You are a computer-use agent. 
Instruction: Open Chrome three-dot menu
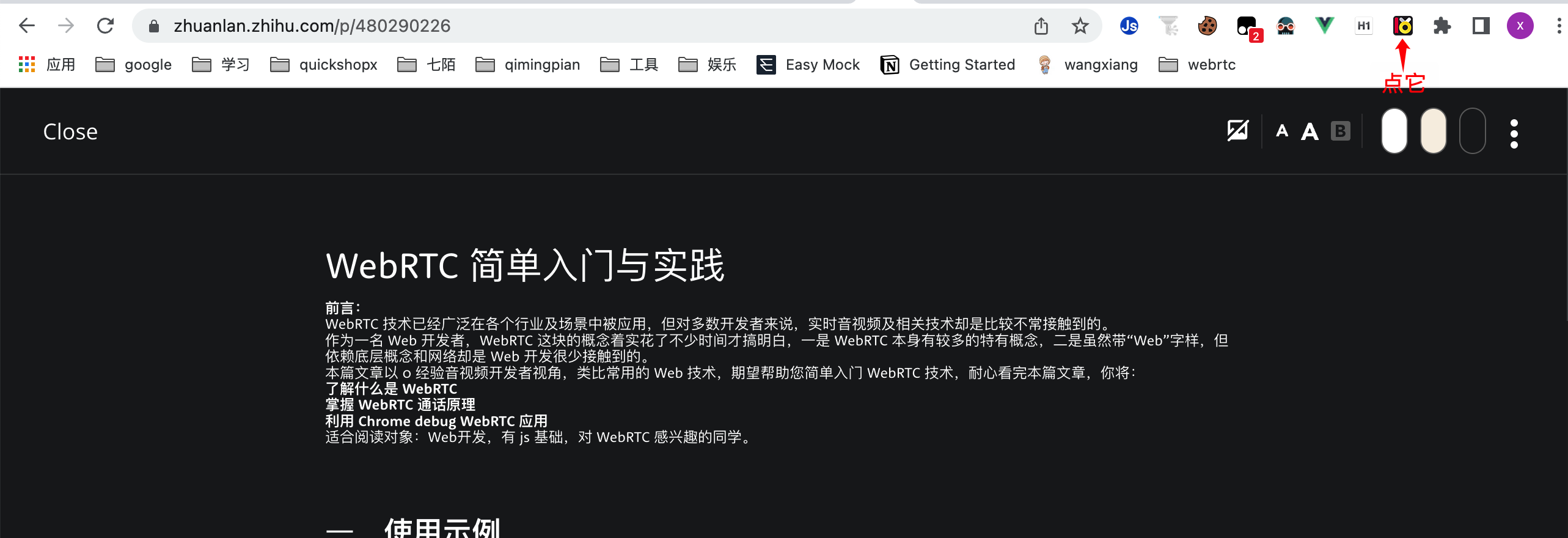(1559, 26)
